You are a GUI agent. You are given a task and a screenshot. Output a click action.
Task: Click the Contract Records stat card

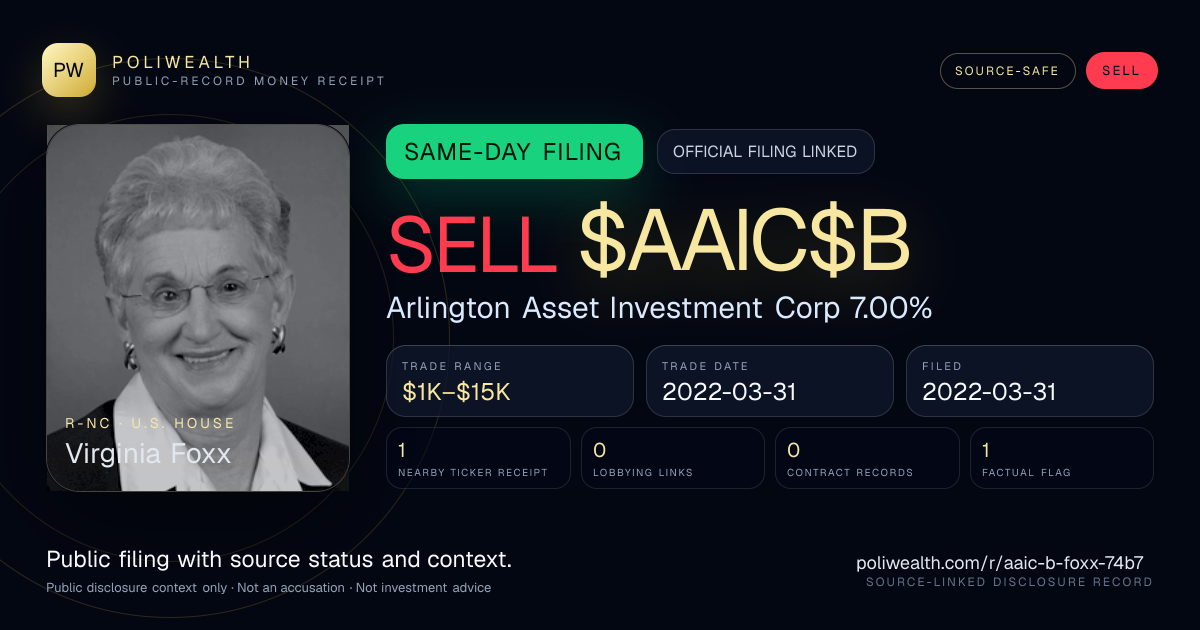click(867, 458)
